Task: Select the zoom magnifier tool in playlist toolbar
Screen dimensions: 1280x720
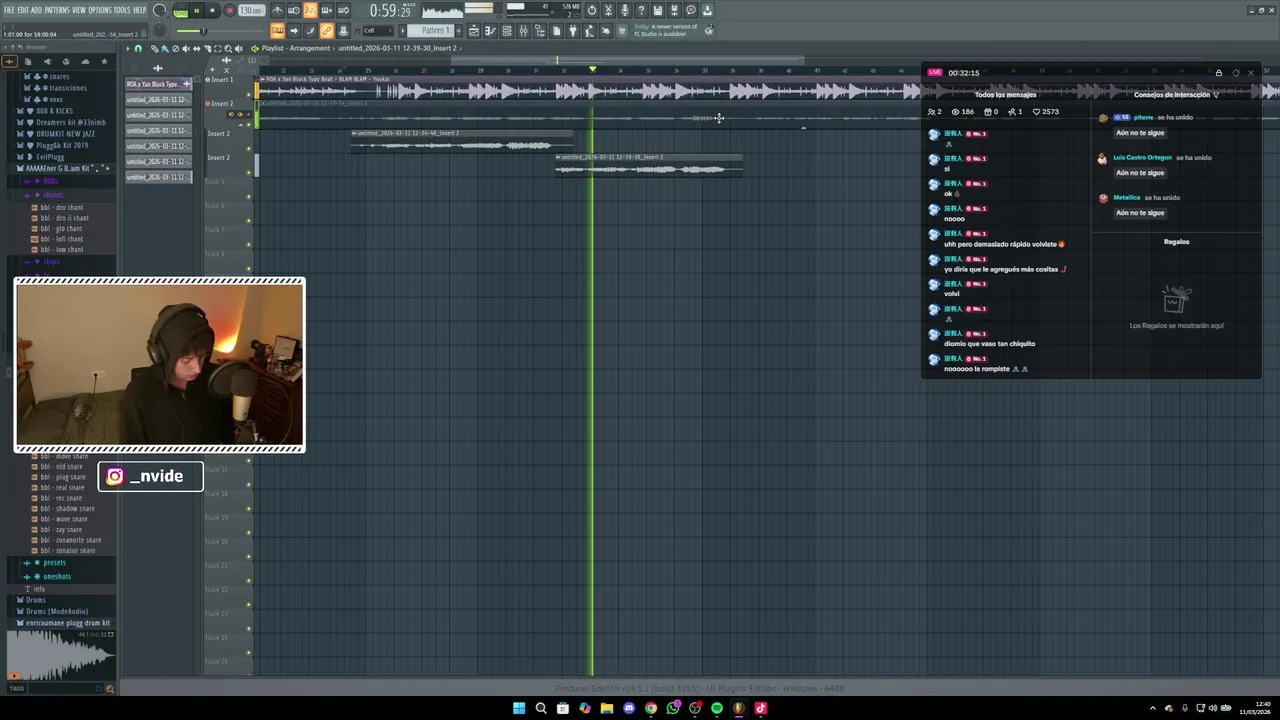Action: coord(228,48)
